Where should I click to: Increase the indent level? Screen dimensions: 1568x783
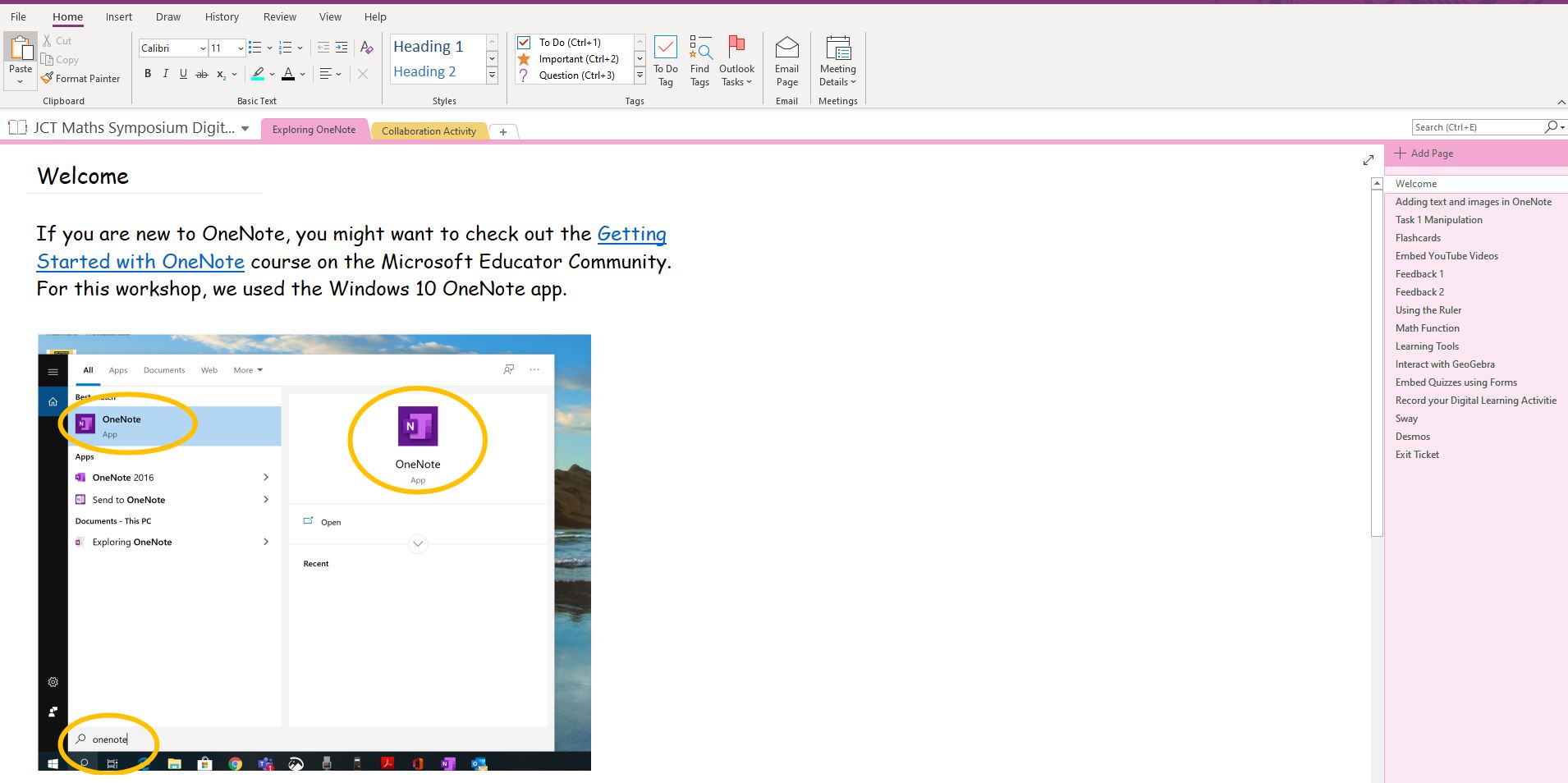tap(342, 48)
